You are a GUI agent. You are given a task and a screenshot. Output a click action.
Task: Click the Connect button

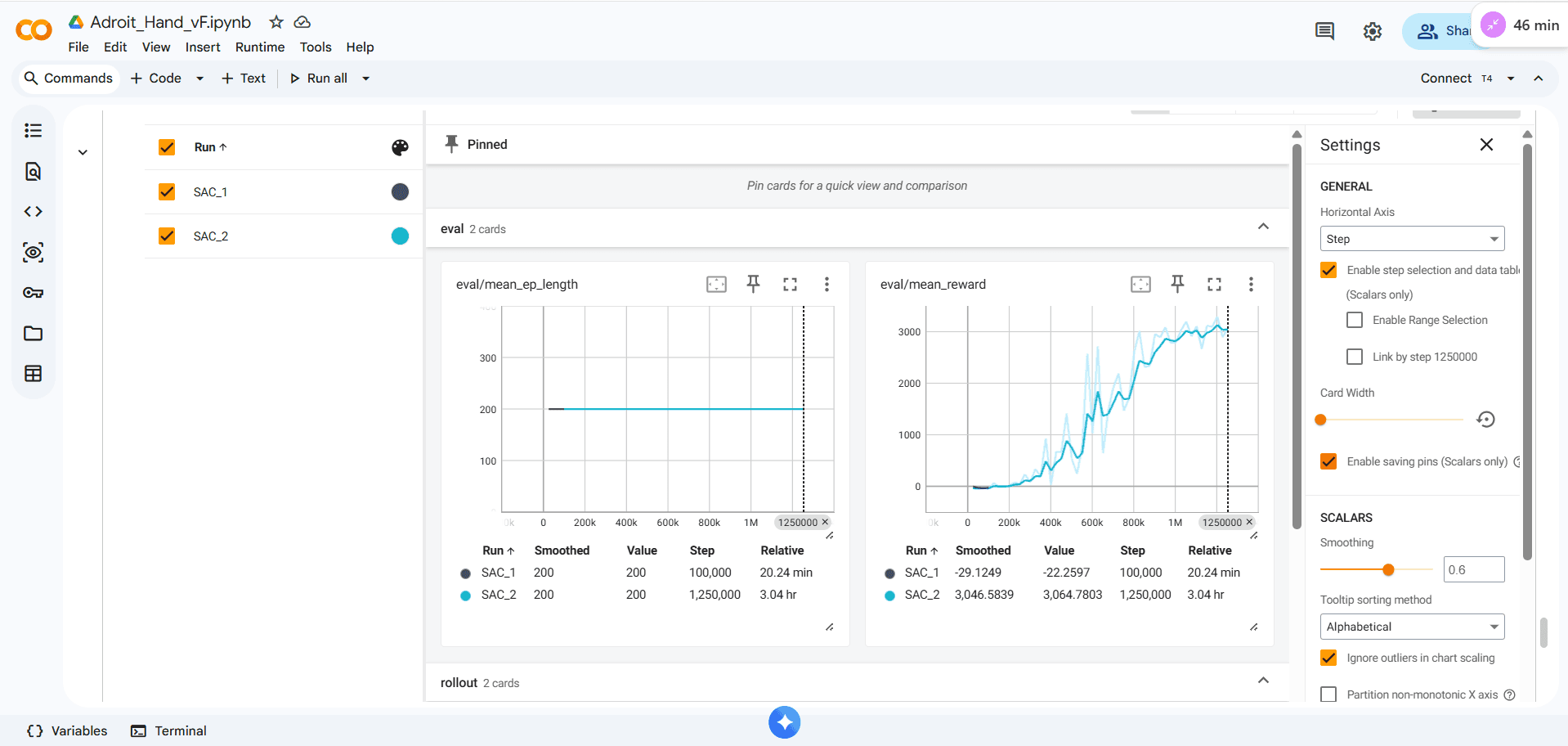click(x=1445, y=79)
